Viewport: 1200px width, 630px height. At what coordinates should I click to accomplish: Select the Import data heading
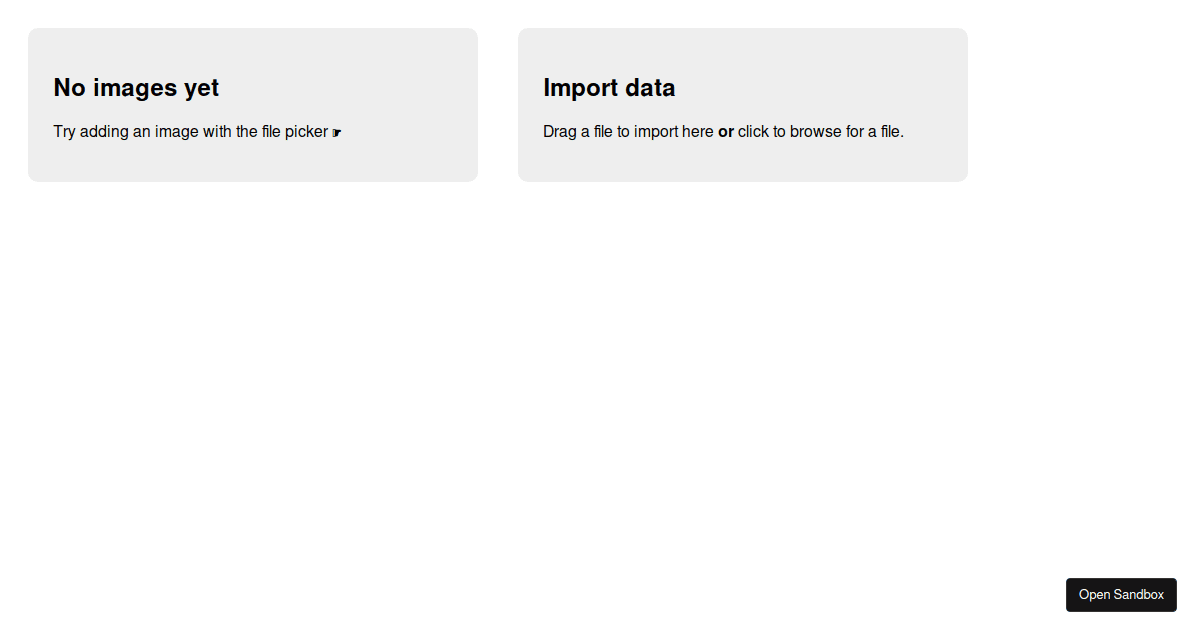[609, 88]
